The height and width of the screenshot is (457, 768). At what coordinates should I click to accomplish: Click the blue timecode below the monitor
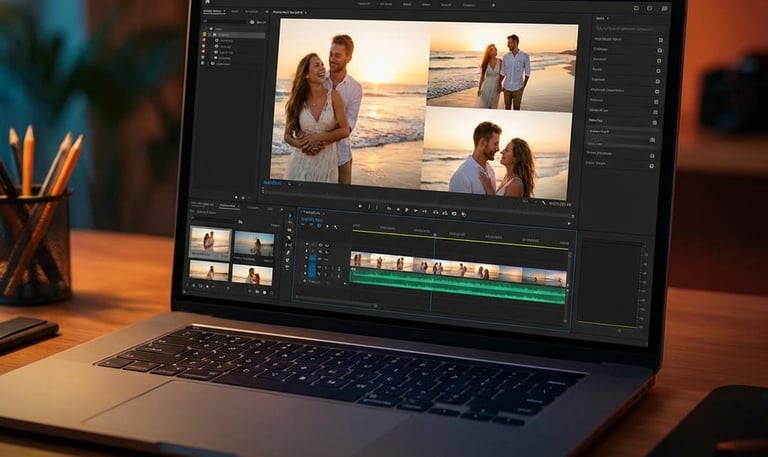click(272, 183)
